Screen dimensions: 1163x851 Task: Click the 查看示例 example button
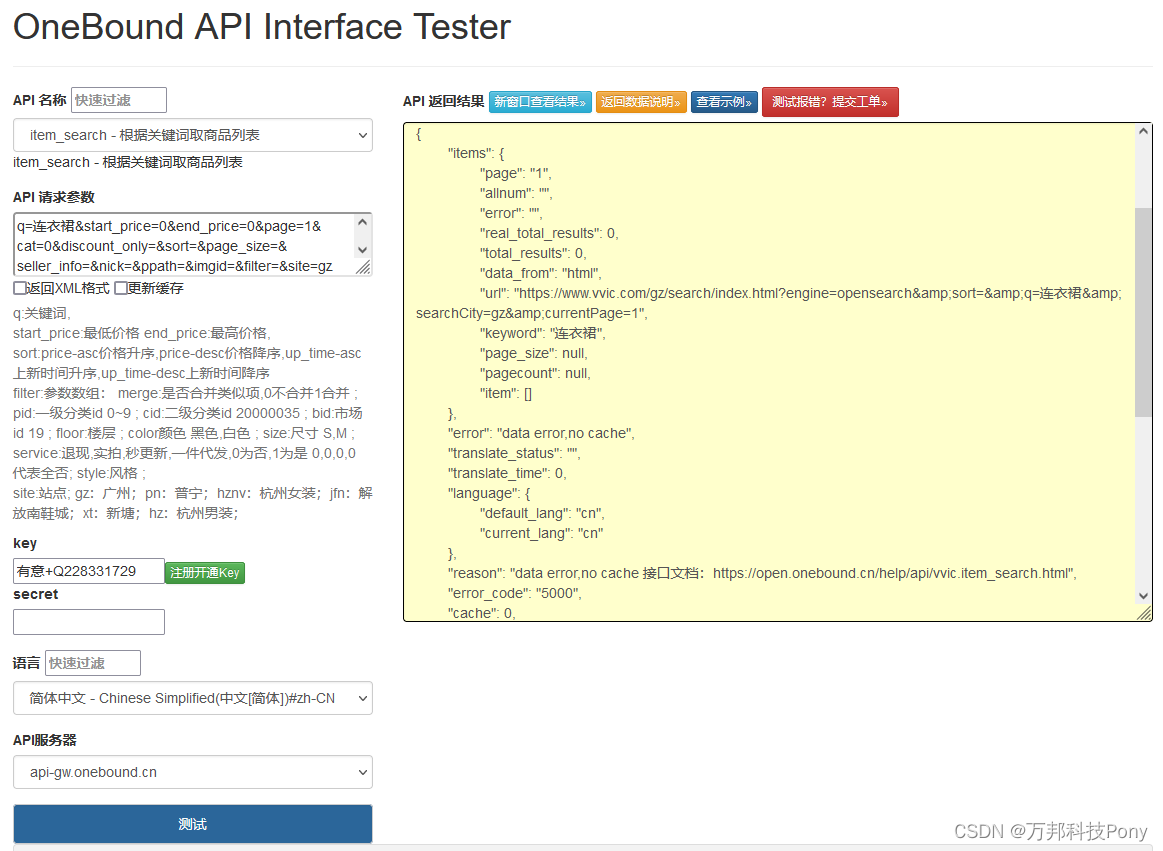tap(723, 102)
